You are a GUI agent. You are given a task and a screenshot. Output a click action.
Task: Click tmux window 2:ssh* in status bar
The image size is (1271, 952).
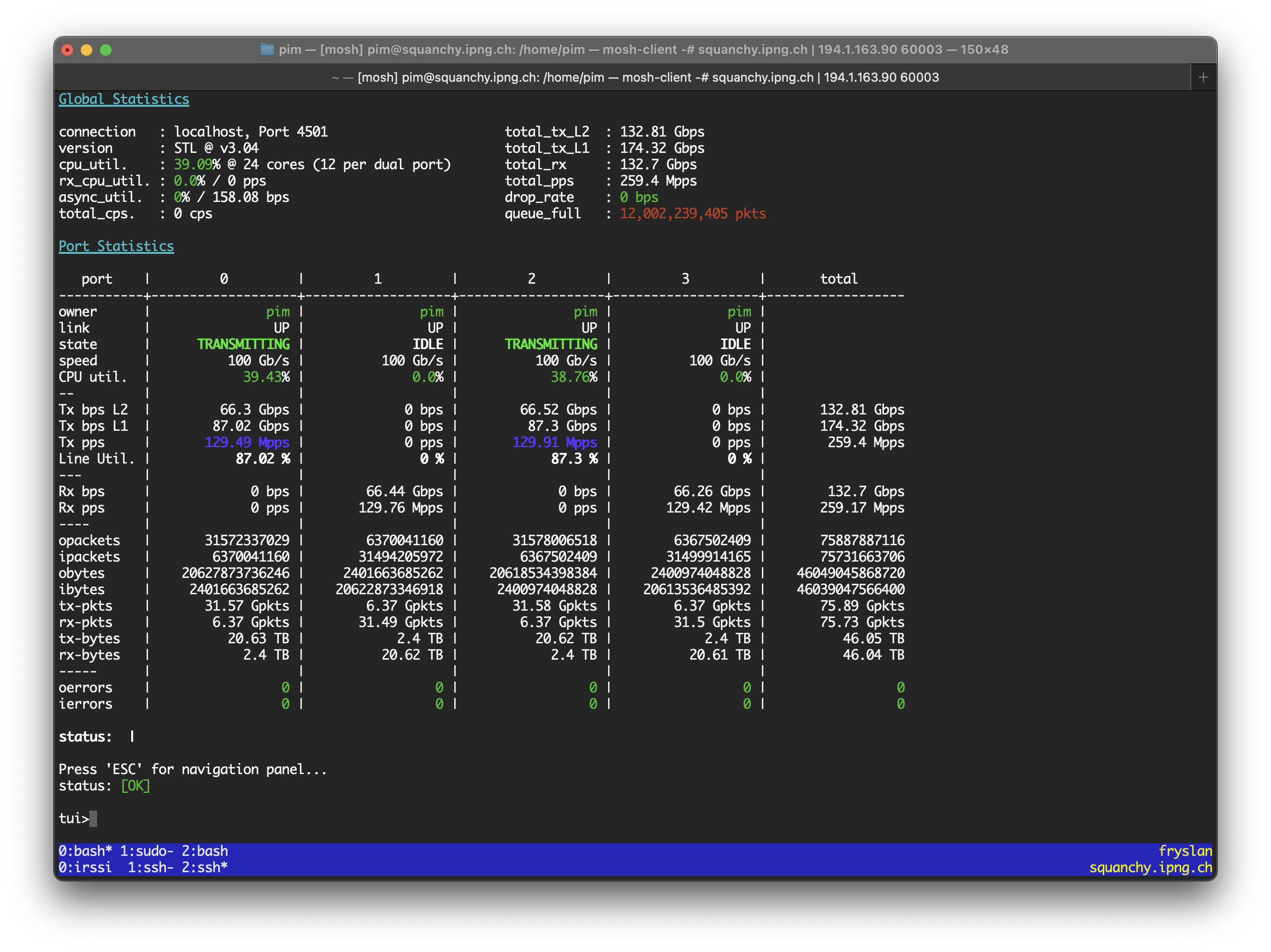point(205,867)
